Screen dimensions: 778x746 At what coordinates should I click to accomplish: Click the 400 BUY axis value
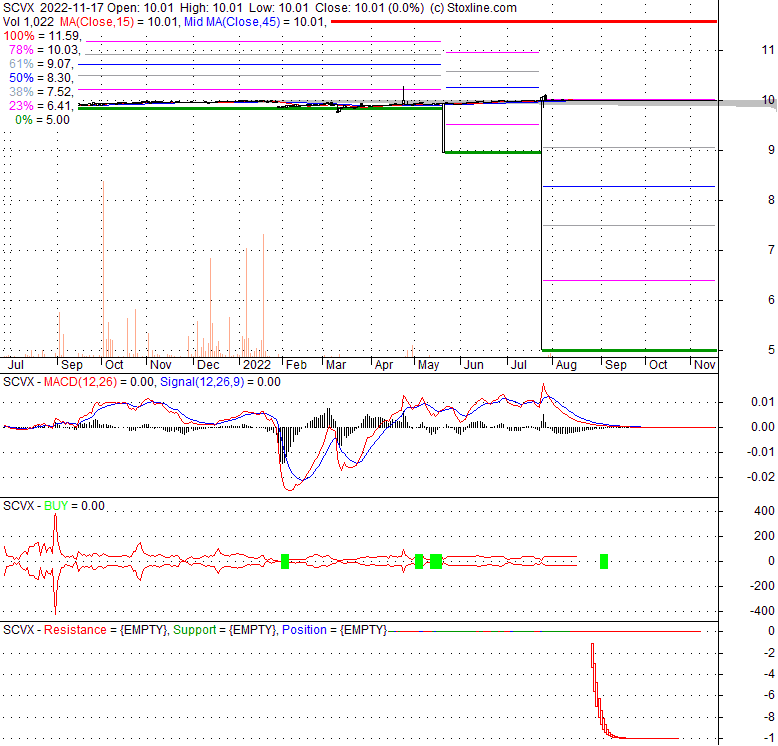tap(764, 511)
